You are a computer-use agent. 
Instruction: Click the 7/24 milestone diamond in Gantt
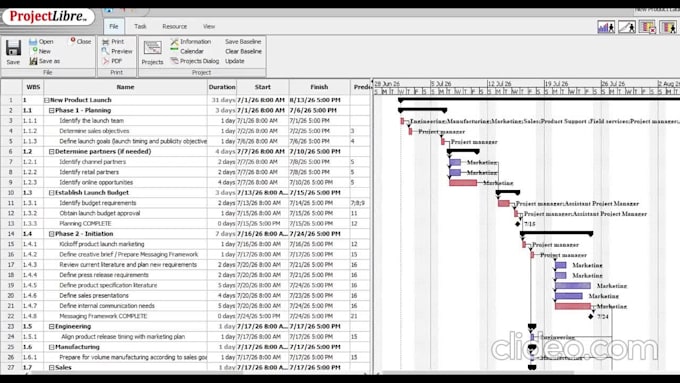(x=591, y=317)
